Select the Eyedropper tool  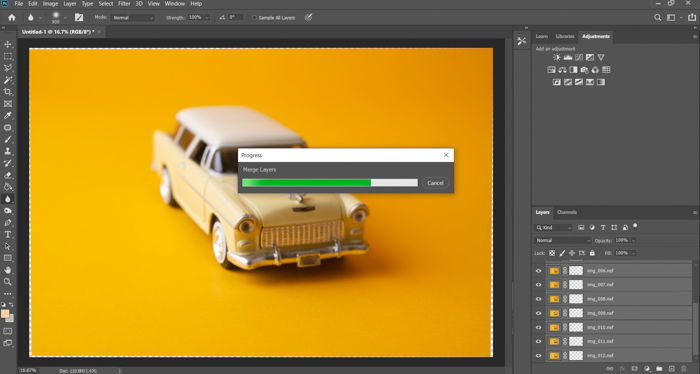click(8, 116)
